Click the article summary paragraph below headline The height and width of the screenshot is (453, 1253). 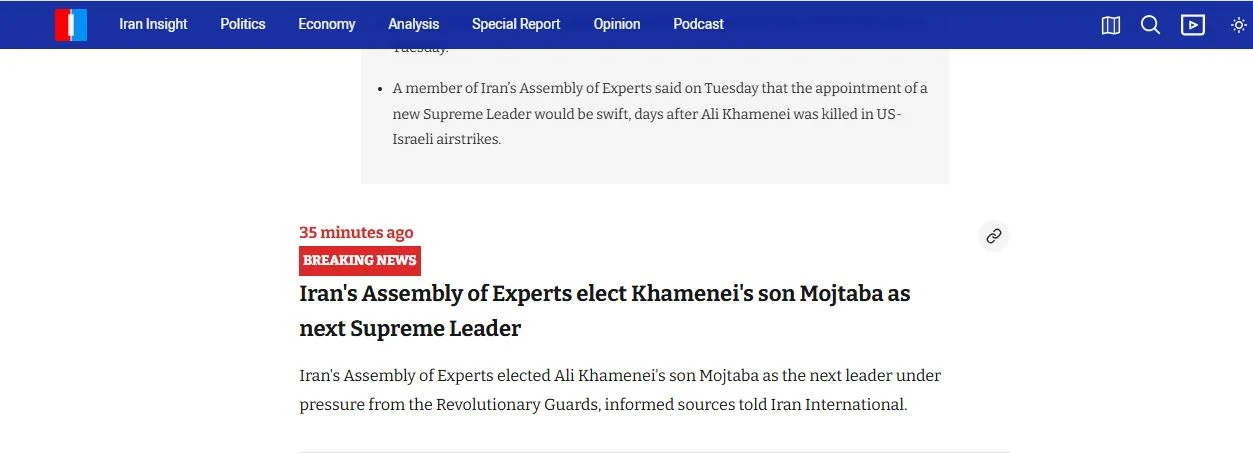(x=619, y=390)
